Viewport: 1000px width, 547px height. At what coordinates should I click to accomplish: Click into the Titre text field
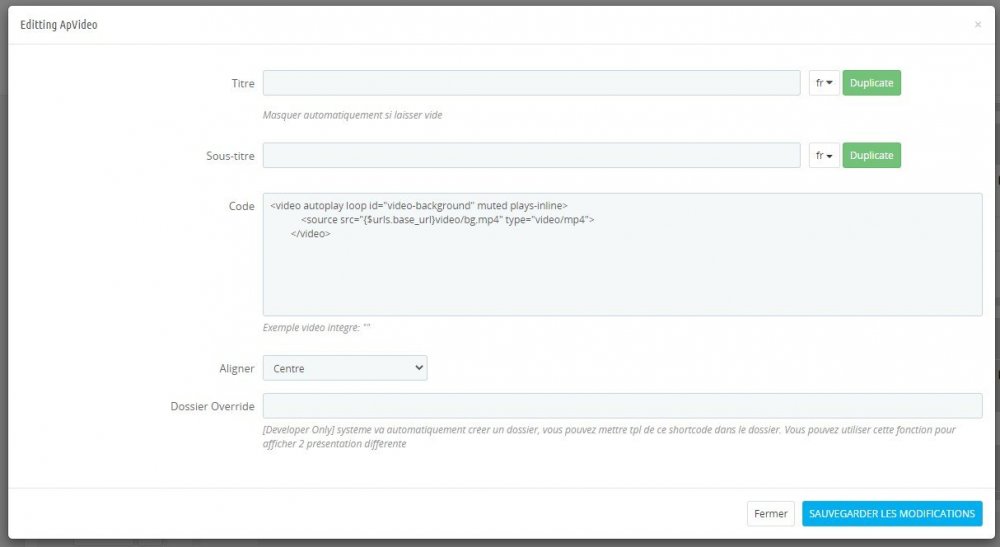pos(531,83)
